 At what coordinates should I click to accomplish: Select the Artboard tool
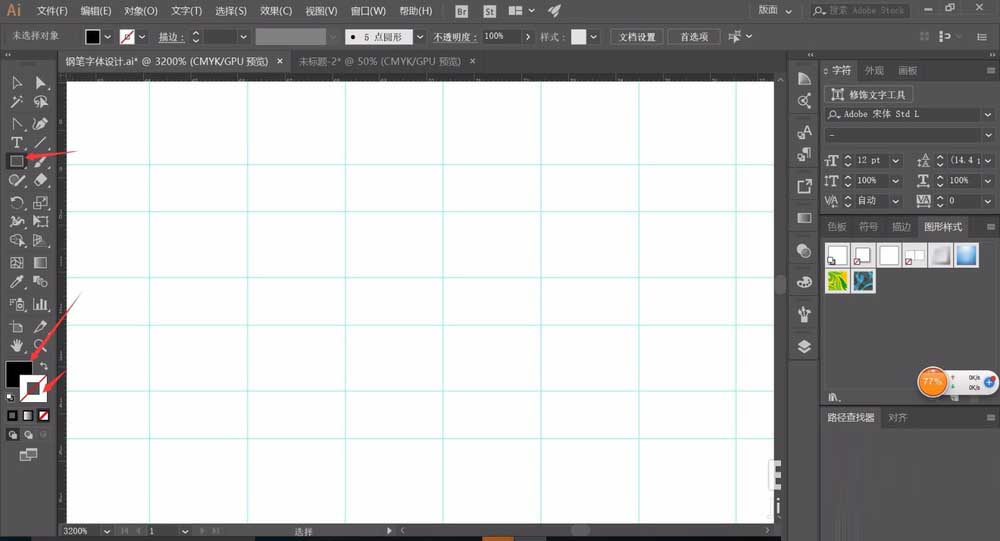[17, 327]
